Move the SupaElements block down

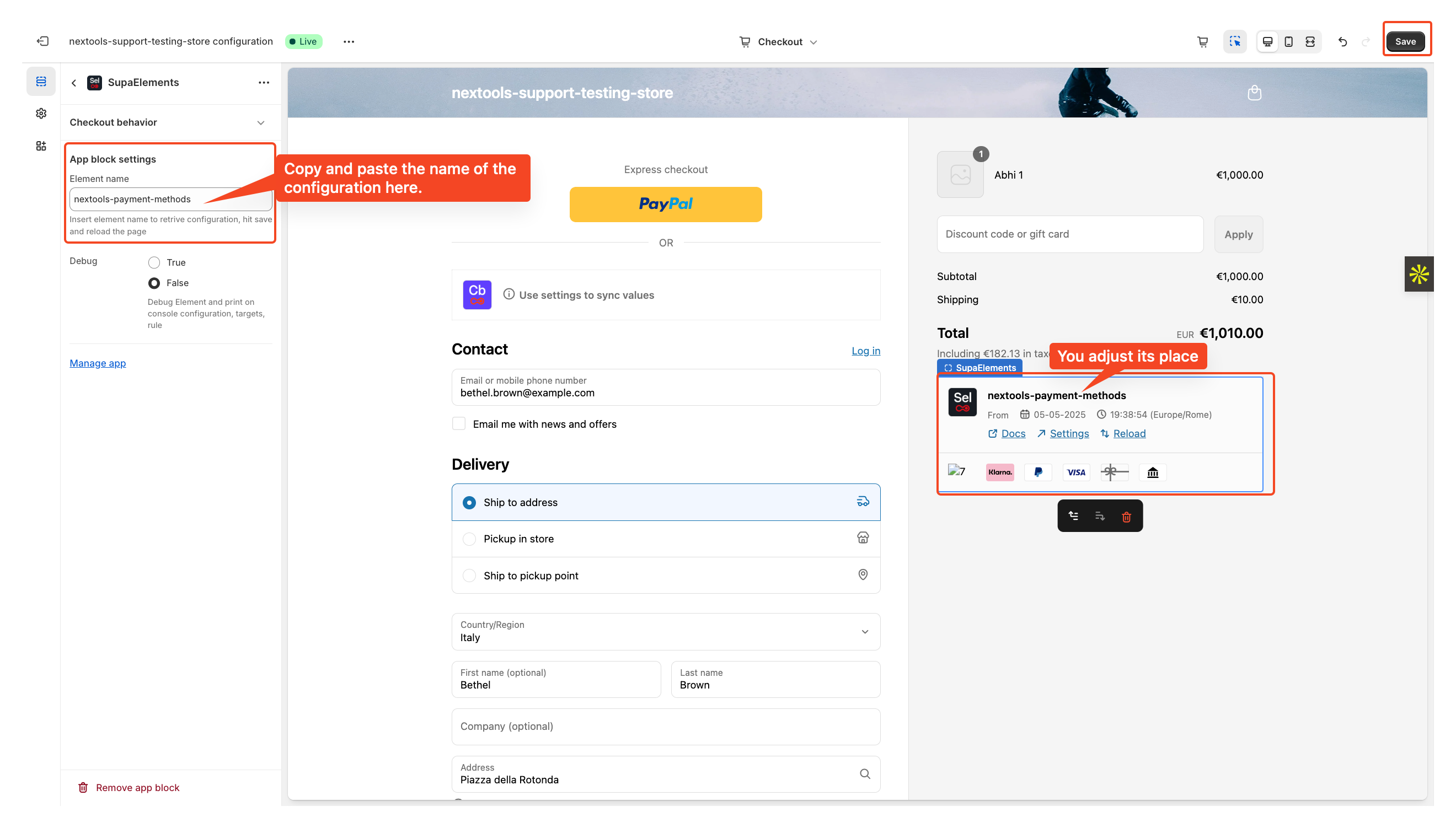coord(1100,516)
